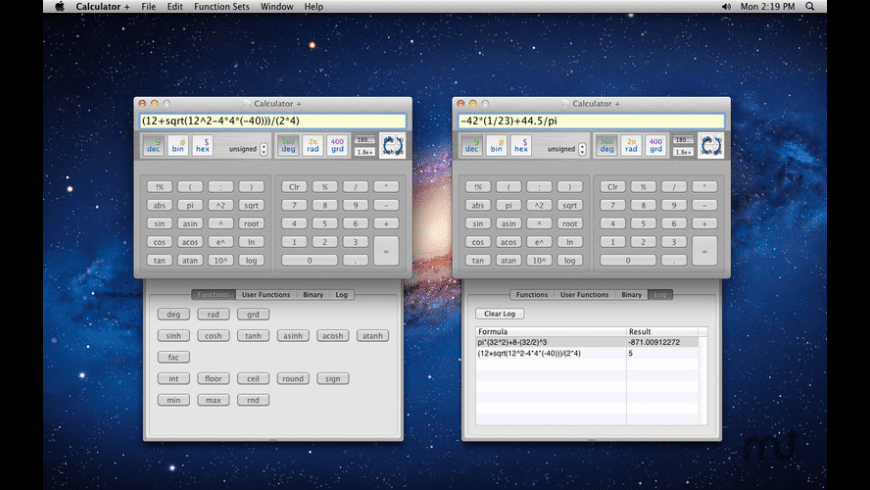Click the equals key in right calculator
The image size is (870, 490).
coord(705,251)
